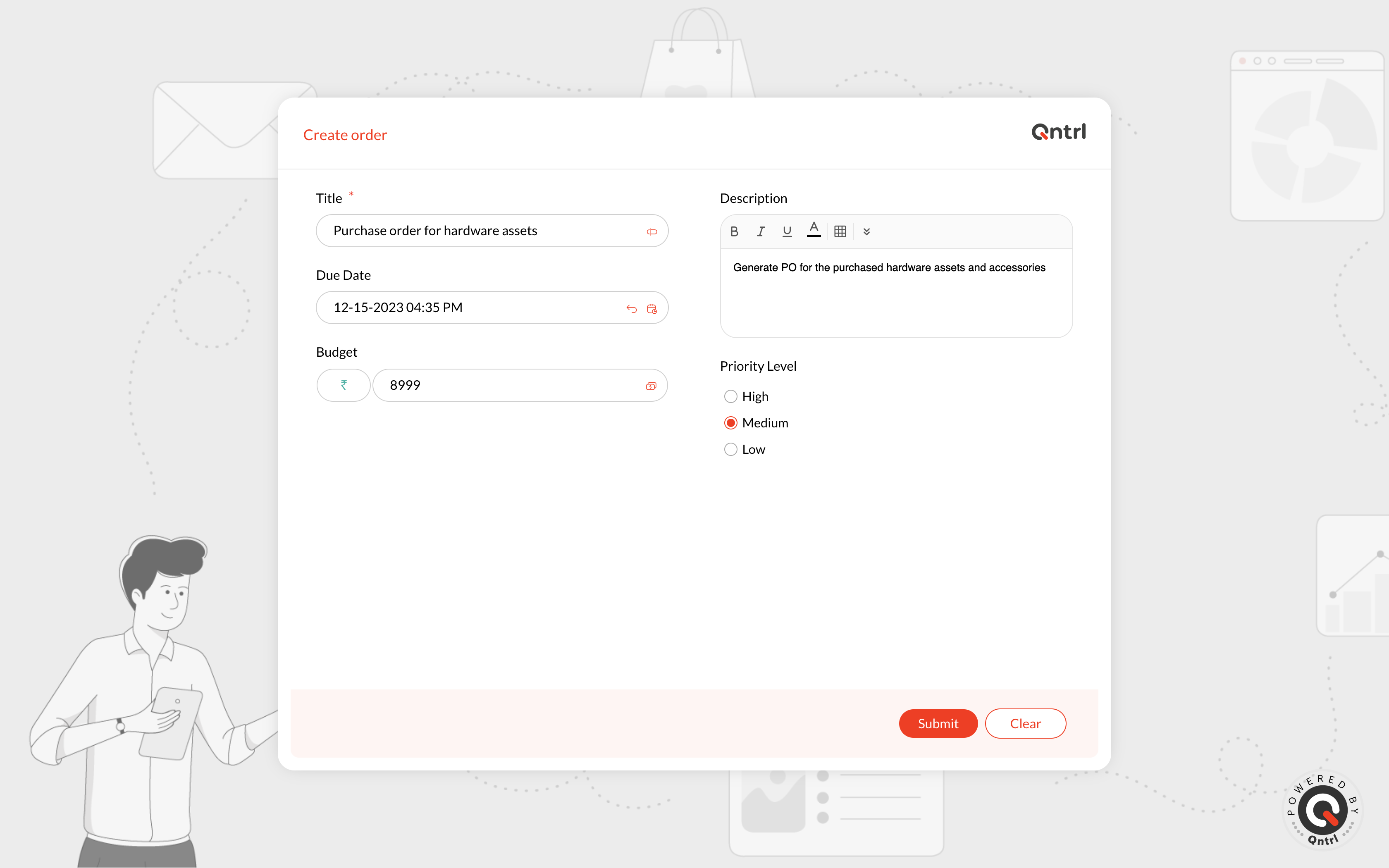
Task: Apply italic formatting in Description toolbar
Action: 761,231
